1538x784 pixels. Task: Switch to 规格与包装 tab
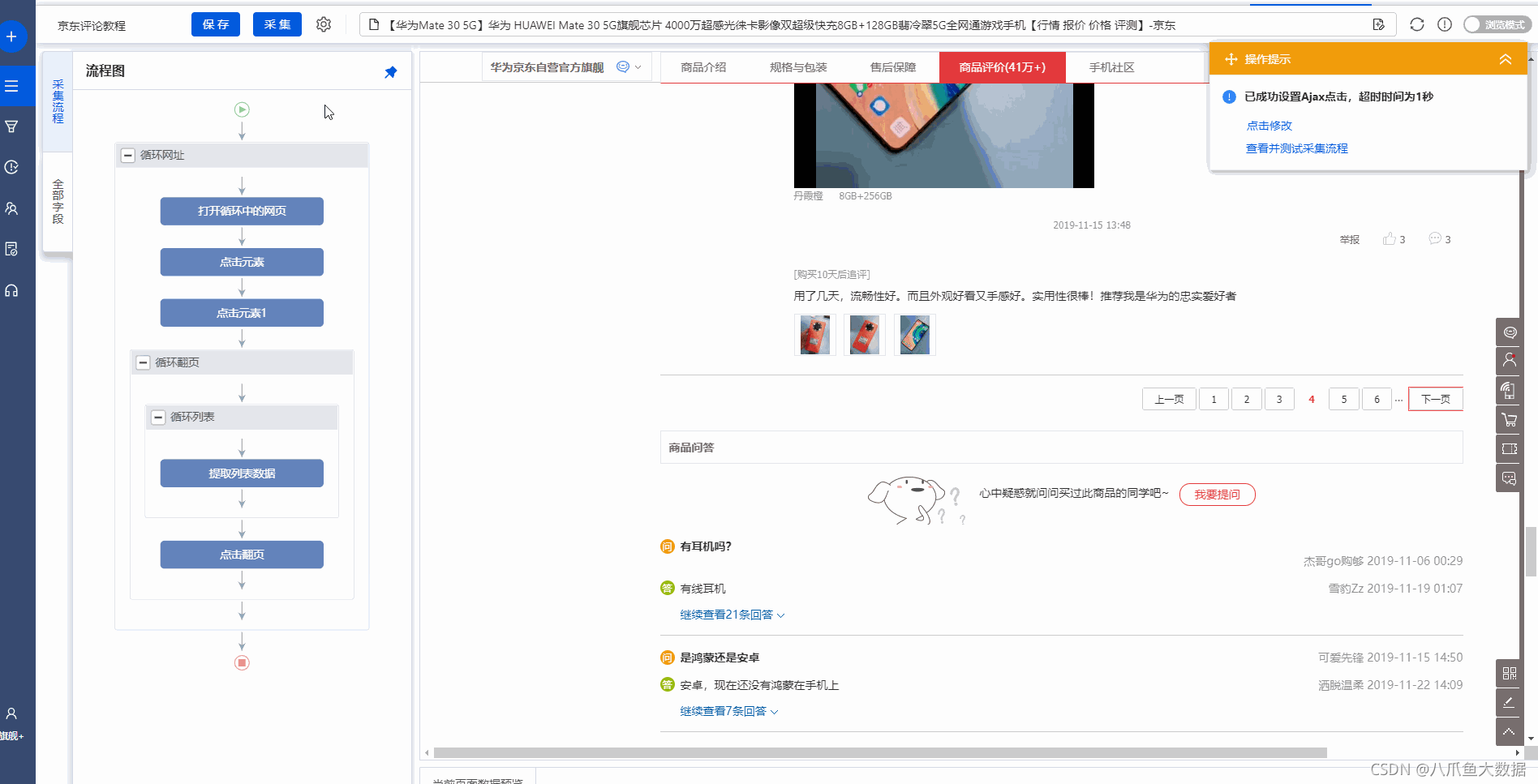pos(798,67)
